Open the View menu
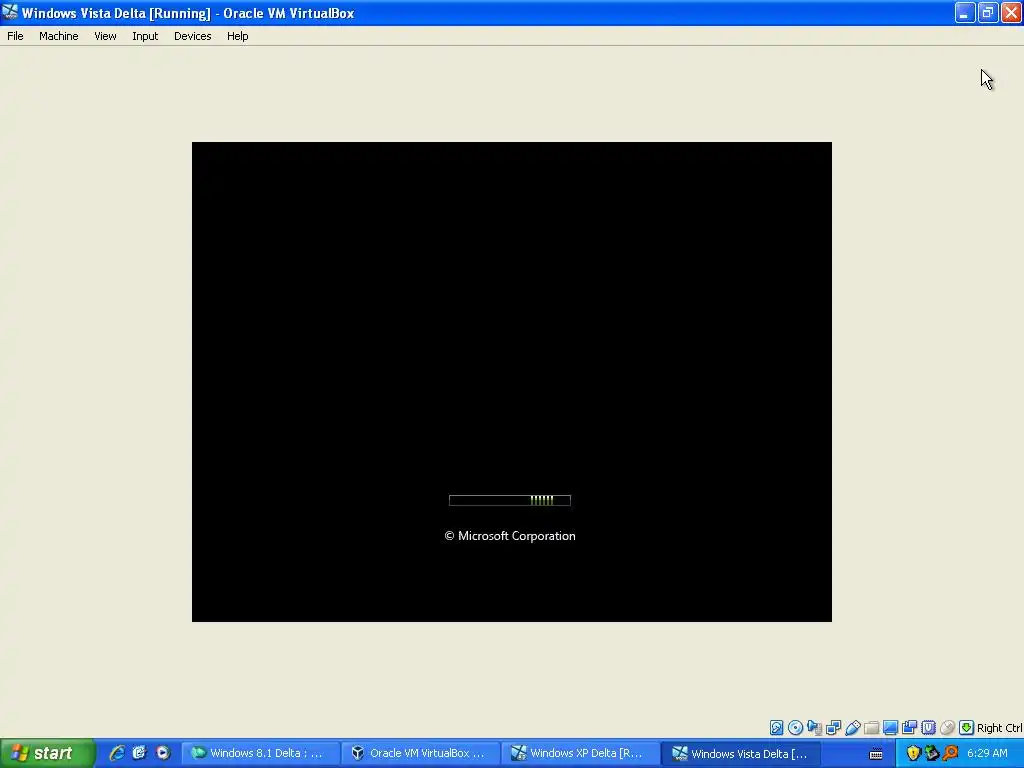 [105, 36]
